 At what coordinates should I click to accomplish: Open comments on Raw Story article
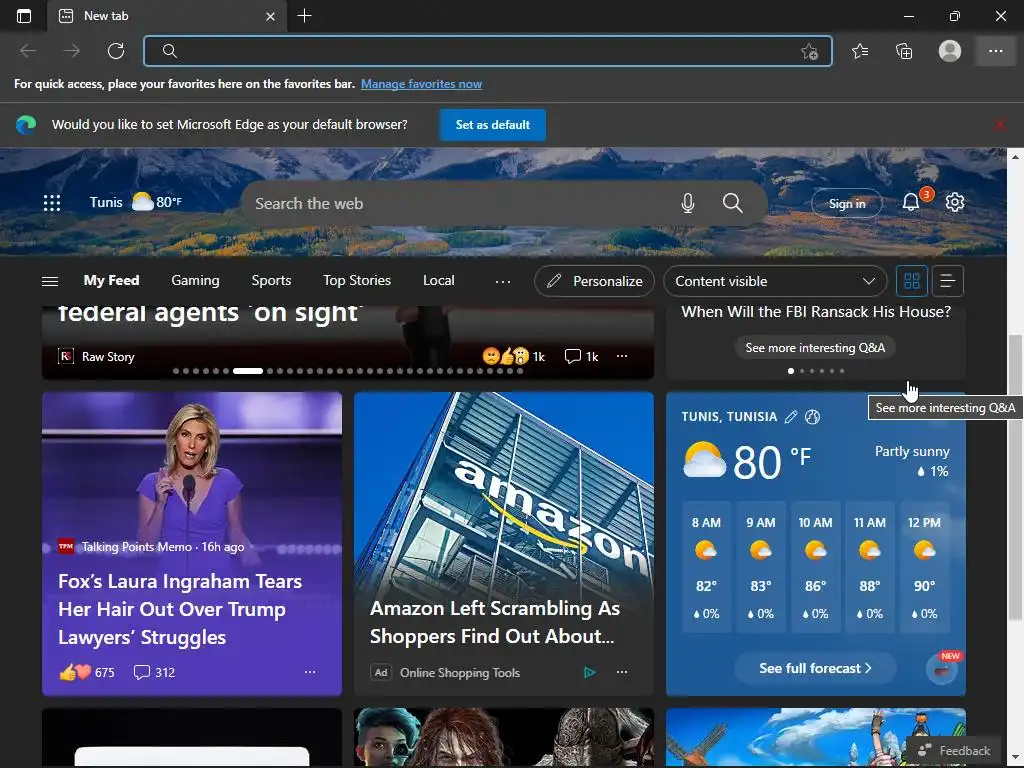tap(581, 356)
